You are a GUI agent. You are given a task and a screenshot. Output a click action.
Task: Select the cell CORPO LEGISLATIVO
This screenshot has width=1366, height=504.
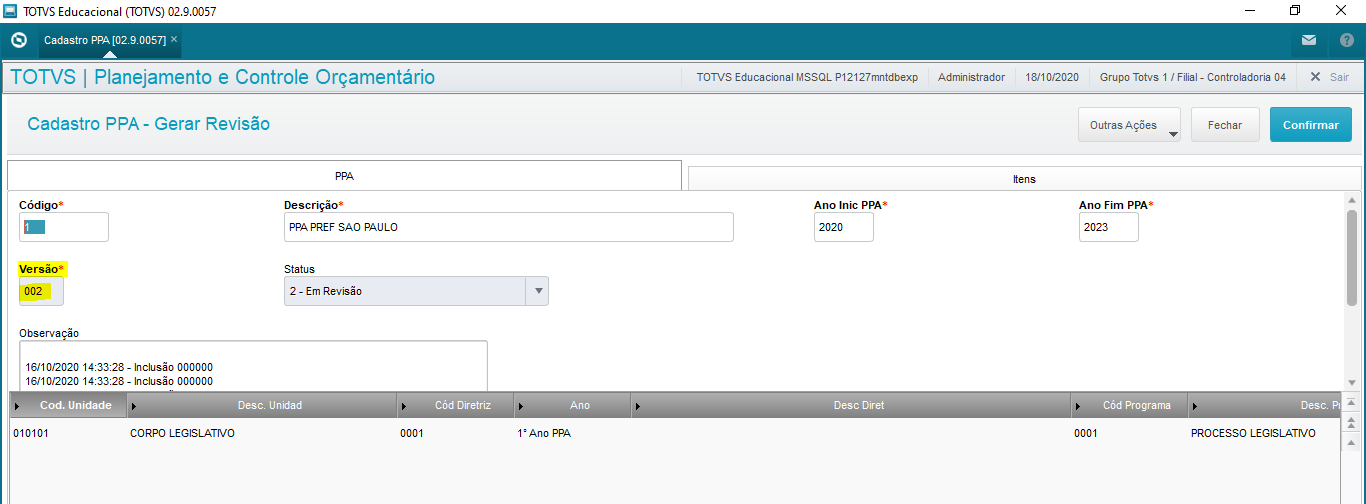(x=182, y=433)
